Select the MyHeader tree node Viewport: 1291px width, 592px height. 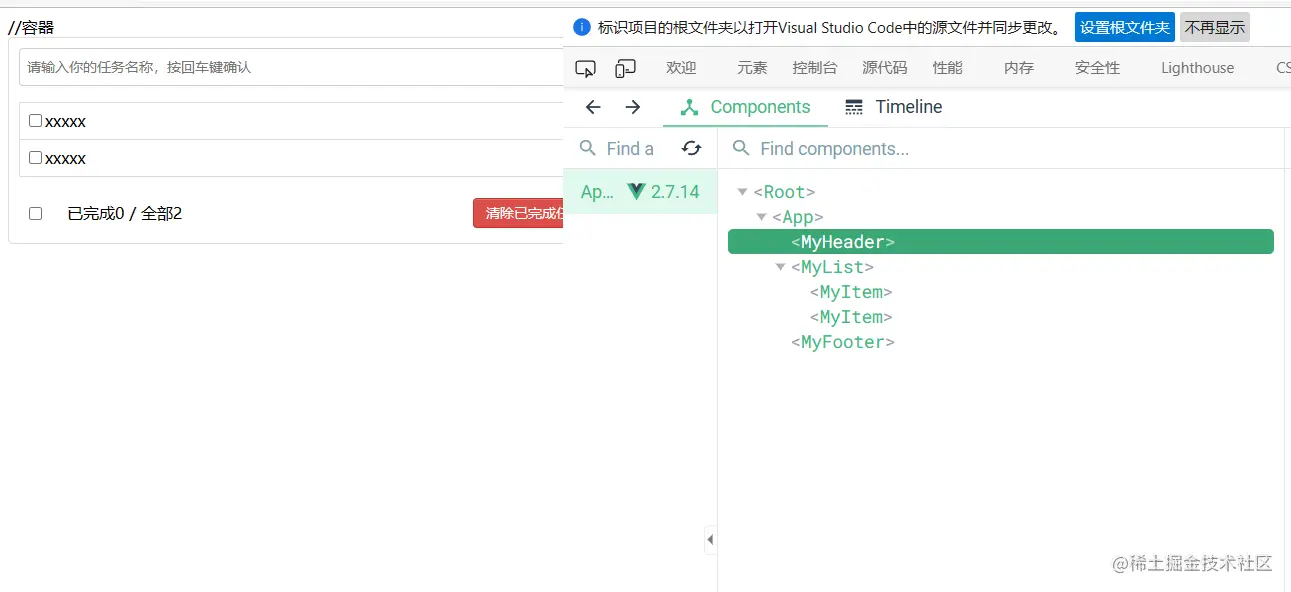pyautogui.click(x=1000, y=242)
